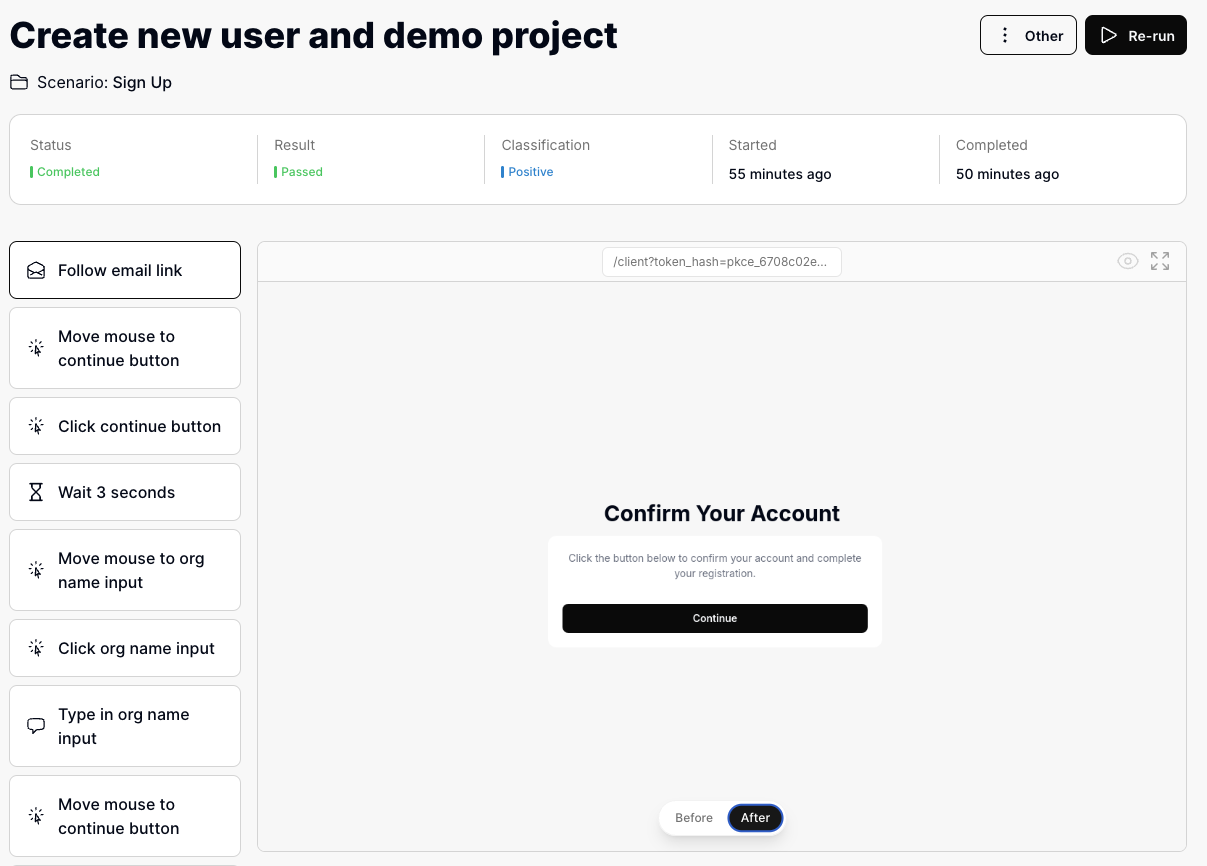The image size is (1207, 866).
Task: Click the Create new user and demo project title
Action: point(314,36)
